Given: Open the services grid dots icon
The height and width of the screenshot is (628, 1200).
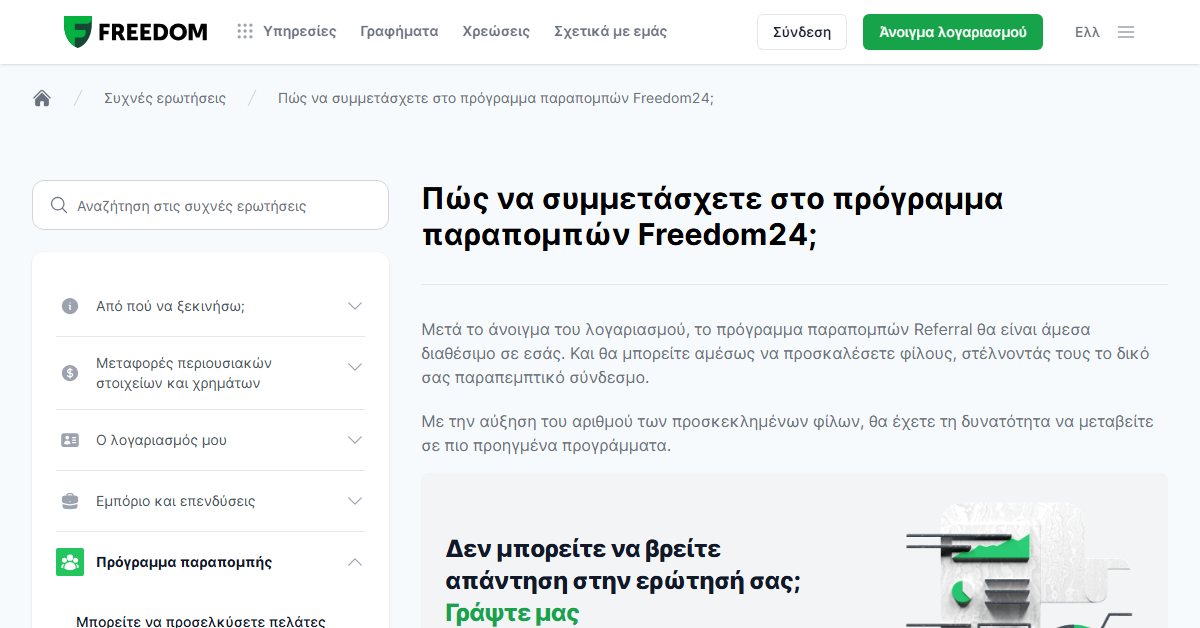Looking at the screenshot, I should tap(245, 31).
